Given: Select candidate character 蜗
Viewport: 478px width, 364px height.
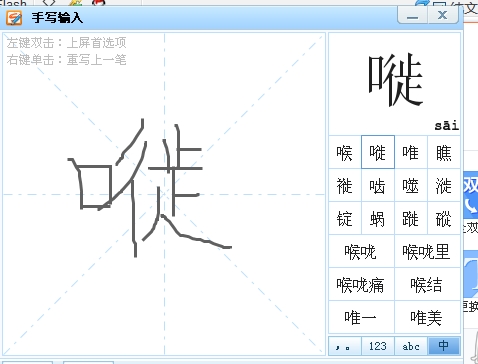Looking at the screenshot, I should click(378, 218).
